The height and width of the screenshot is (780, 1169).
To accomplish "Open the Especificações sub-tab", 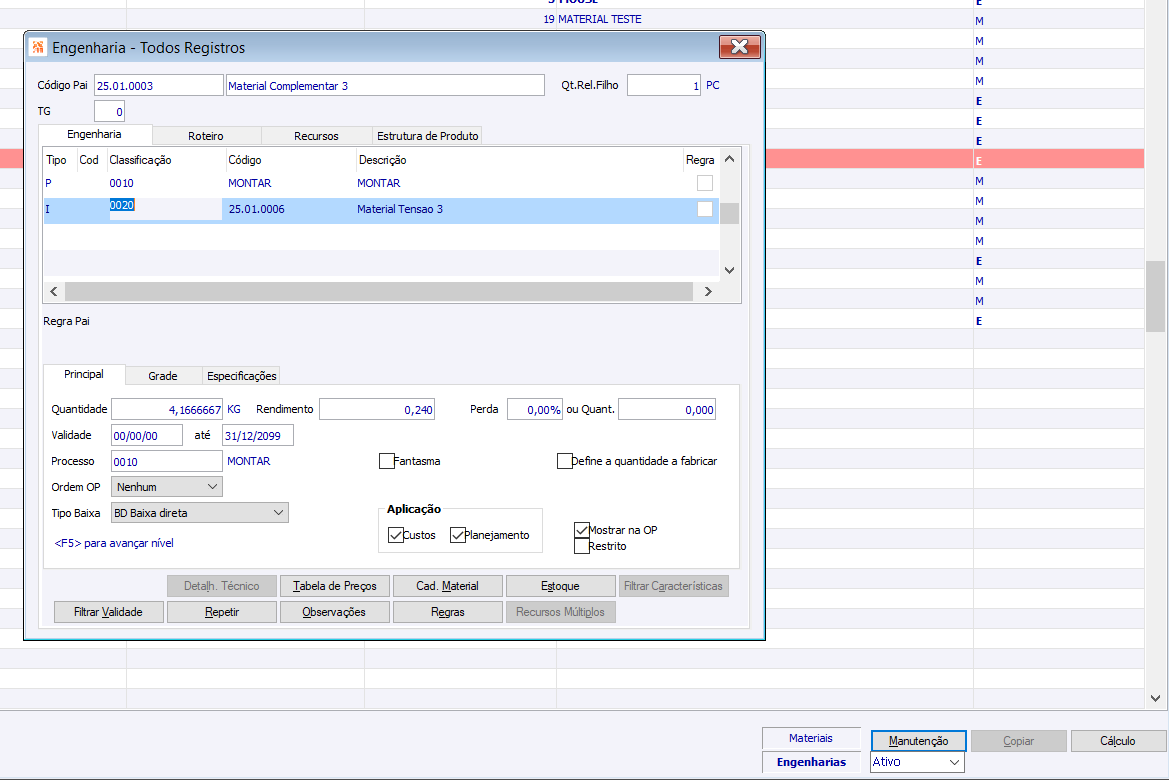I will coord(242,376).
